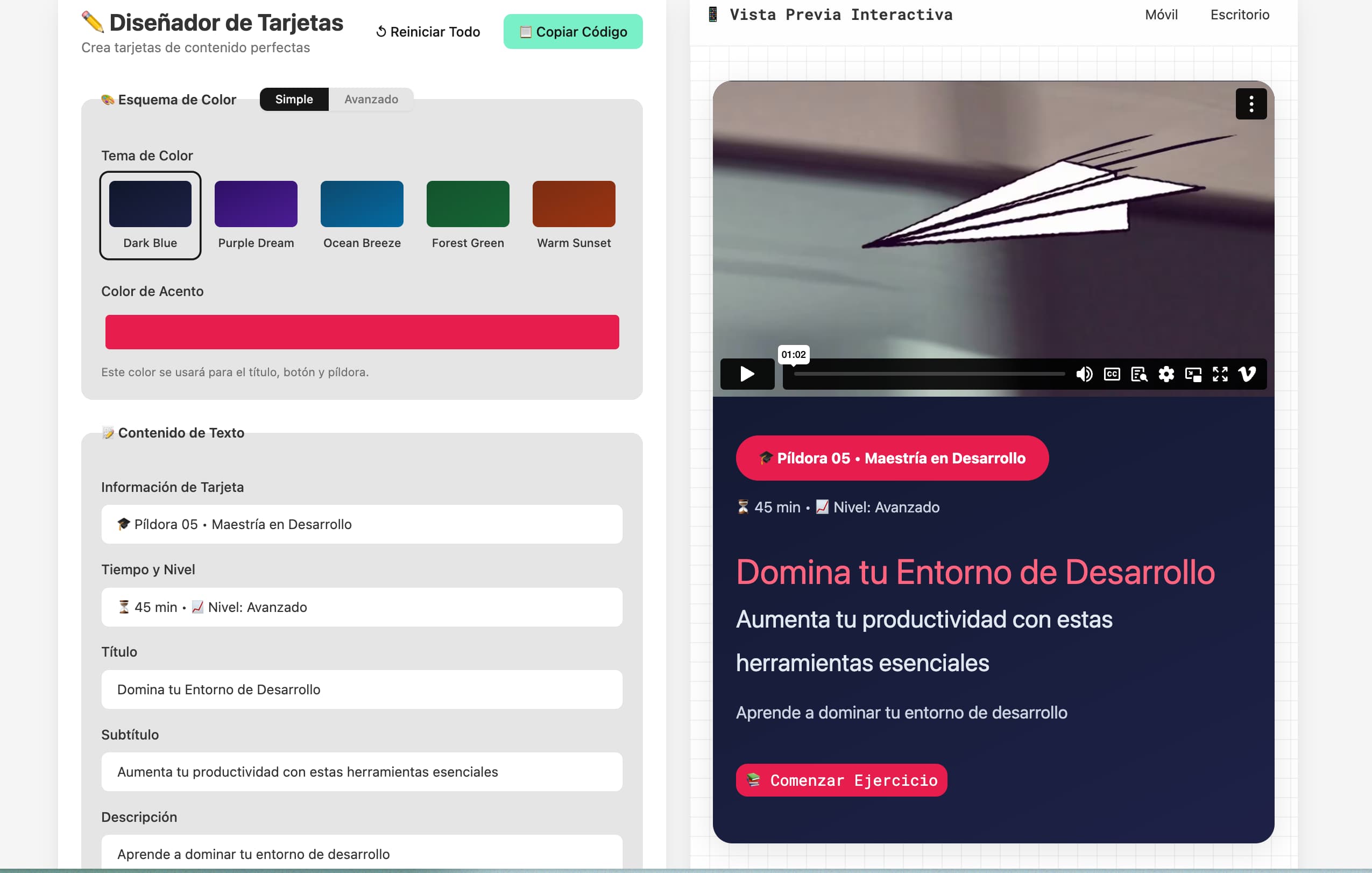Screen dimensions: 1372x873
Task: Open the video transcript panel
Action: click(1139, 375)
